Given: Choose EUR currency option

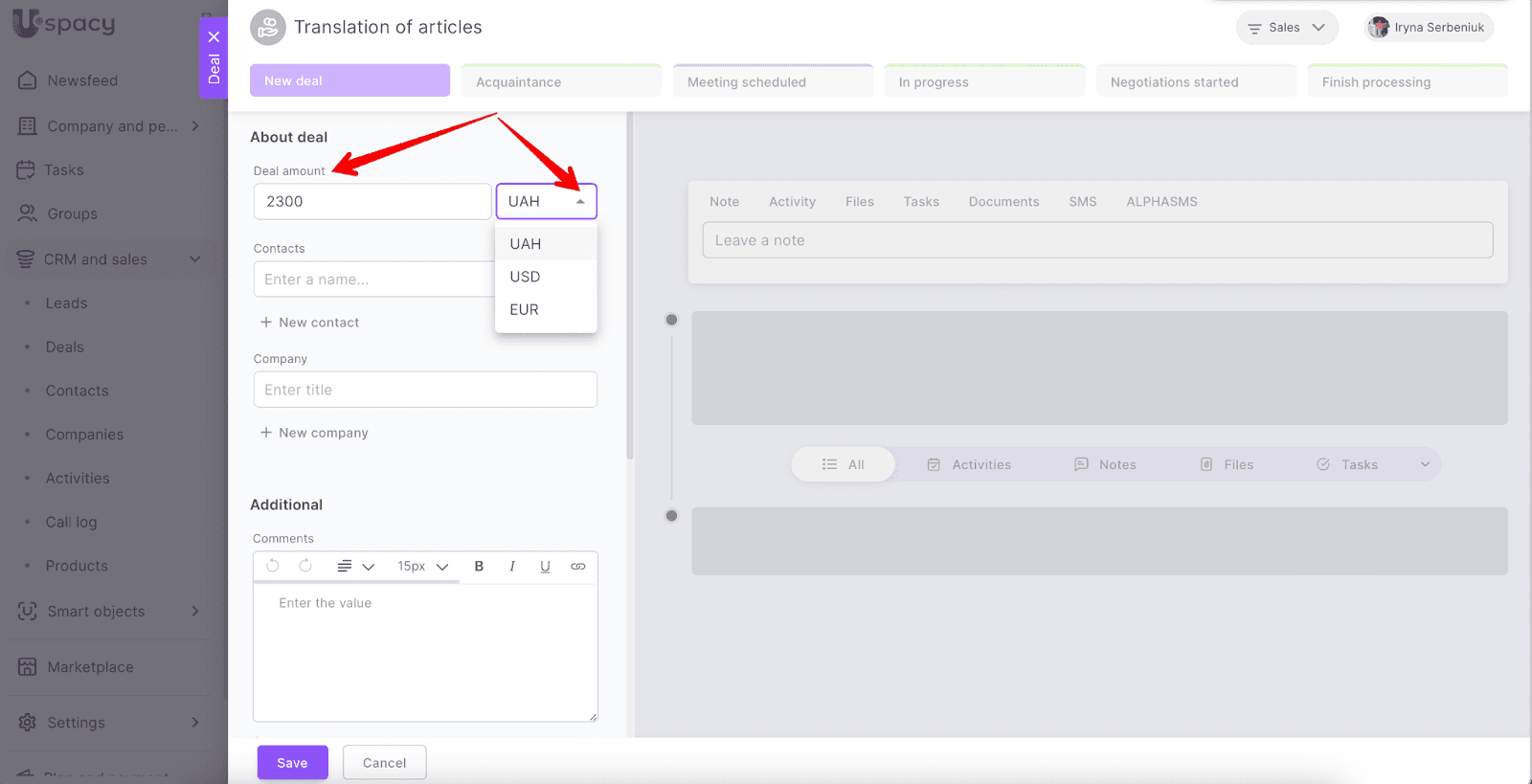Looking at the screenshot, I should 525,309.
